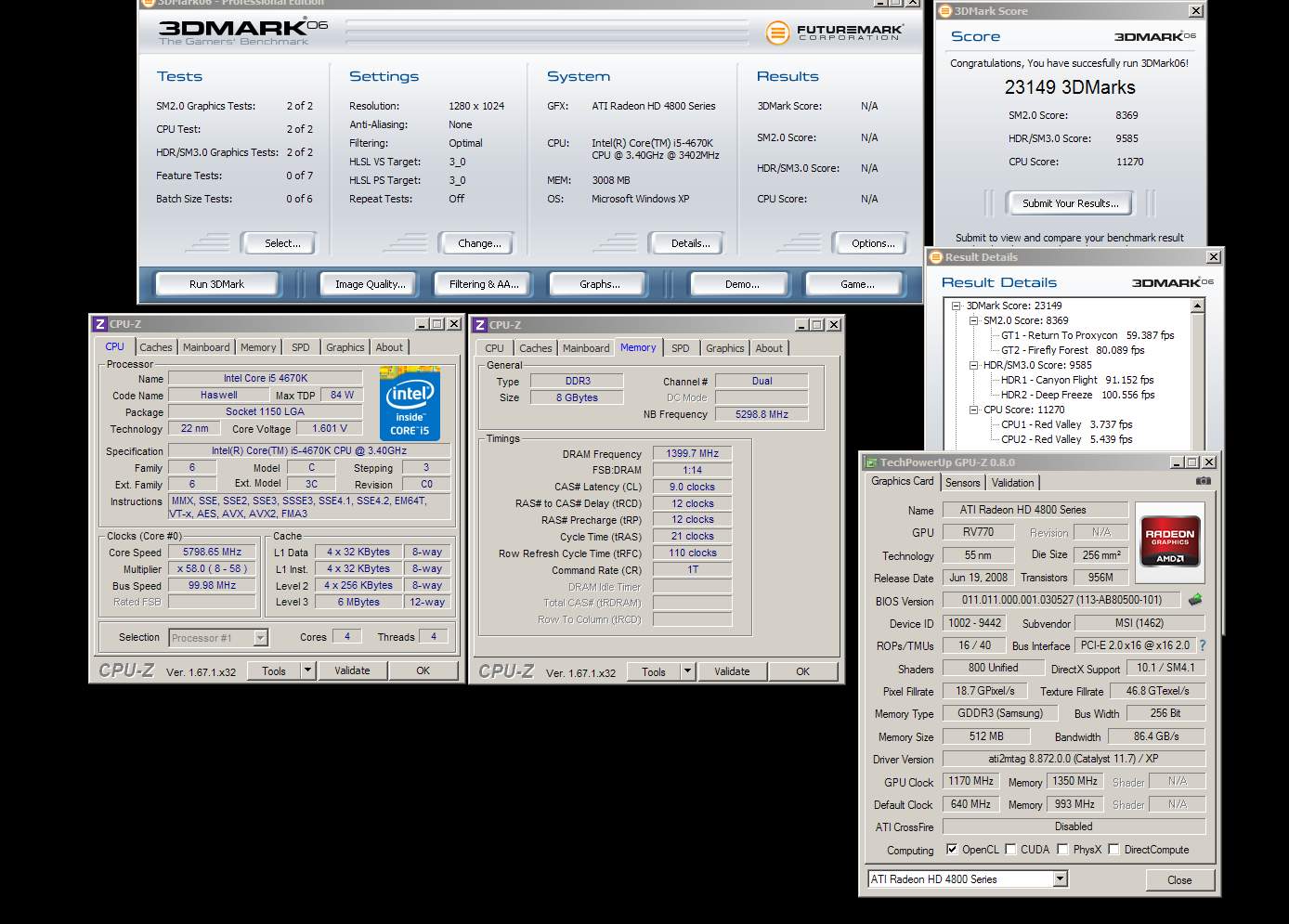Open the ATI Radeon HD 4800 card dropdown

(1061, 878)
